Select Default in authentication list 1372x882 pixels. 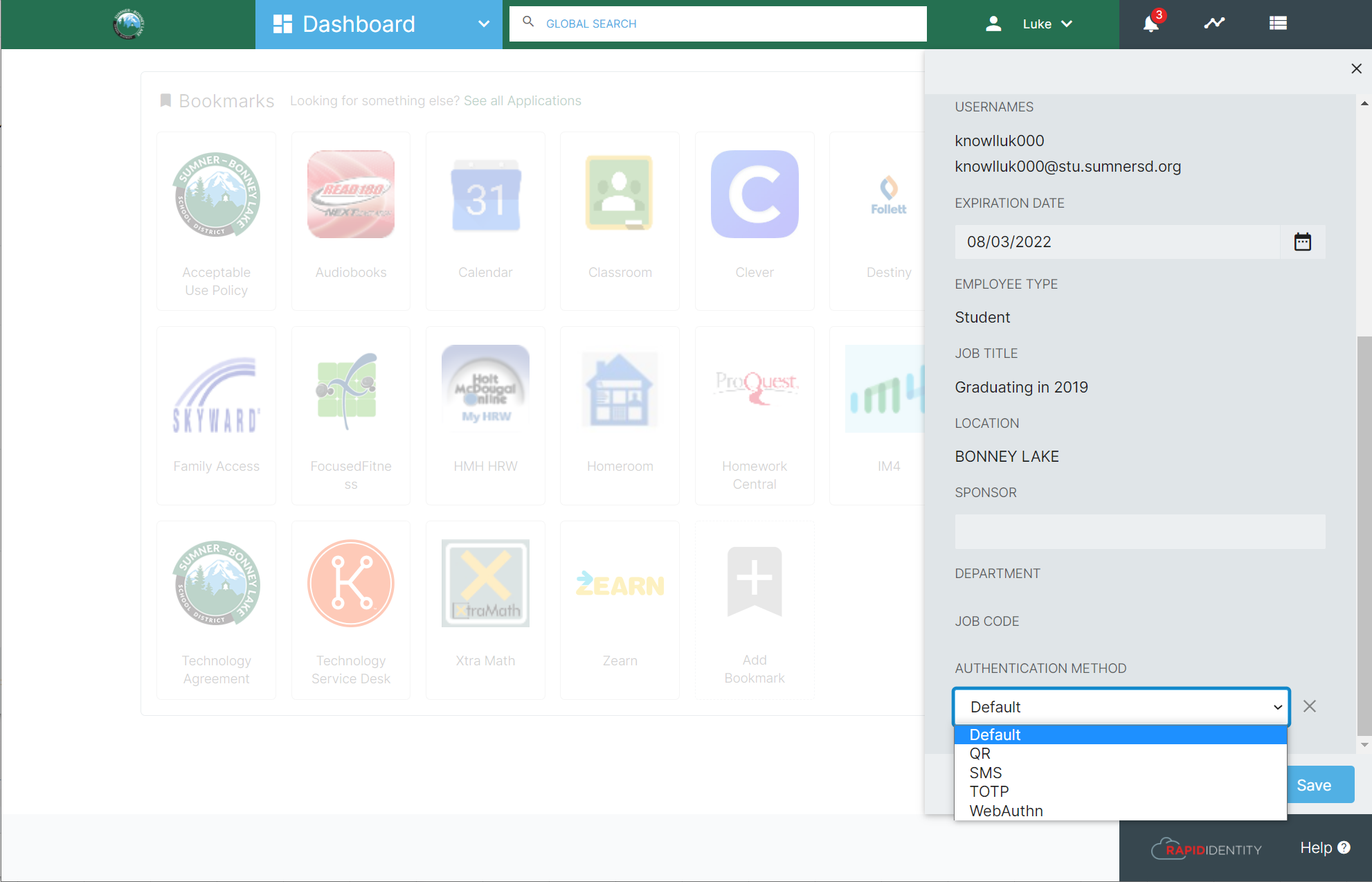pyautogui.click(x=1121, y=735)
